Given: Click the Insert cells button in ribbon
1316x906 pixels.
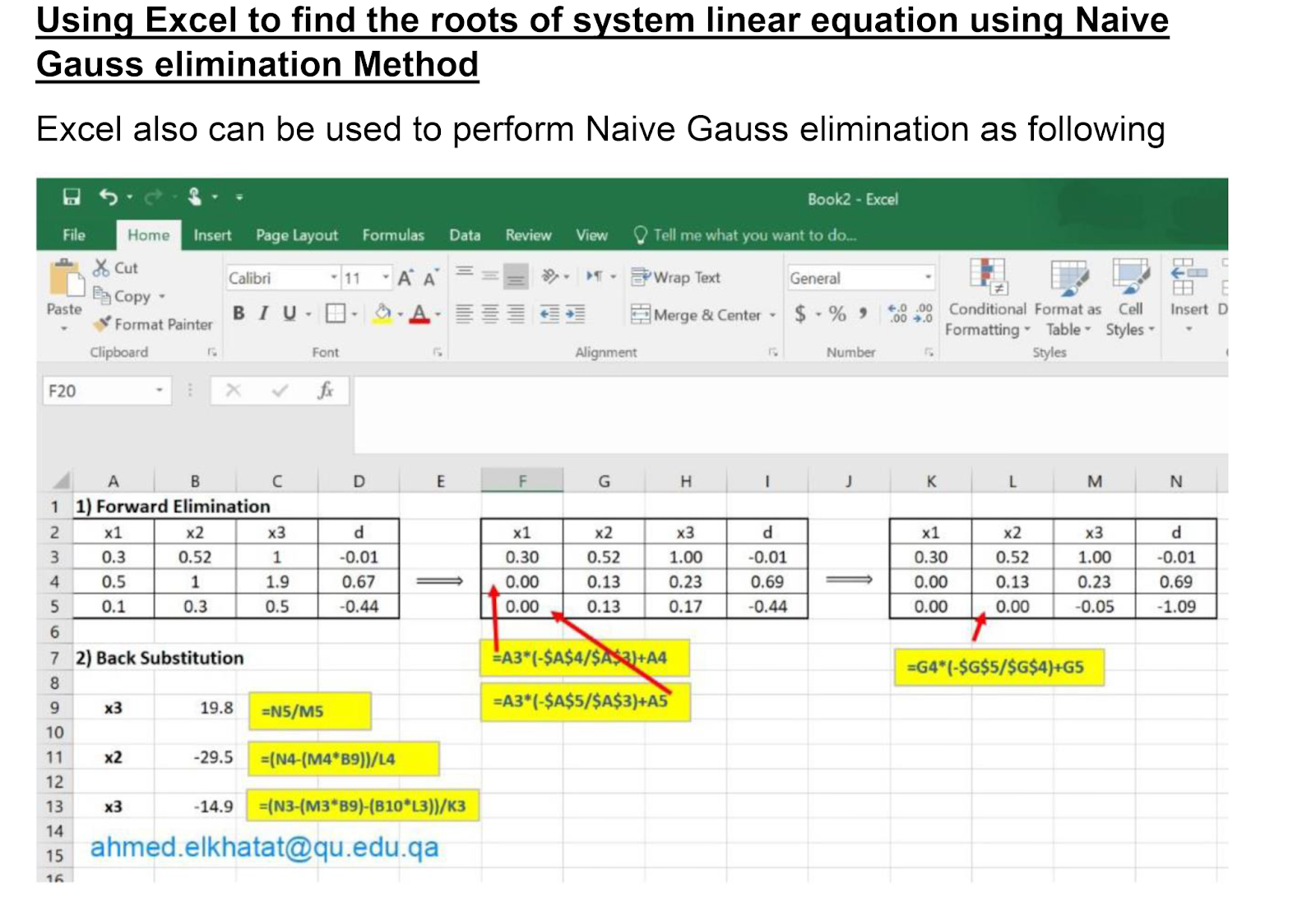Looking at the screenshot, I should pos(1189,296).
